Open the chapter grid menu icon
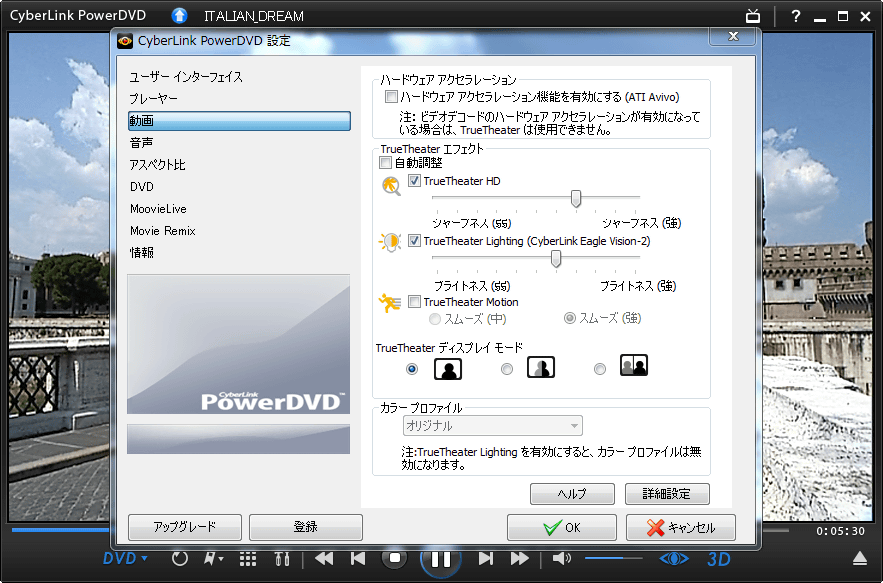Screen dimensions: 883x583 (x=248, y=559)
